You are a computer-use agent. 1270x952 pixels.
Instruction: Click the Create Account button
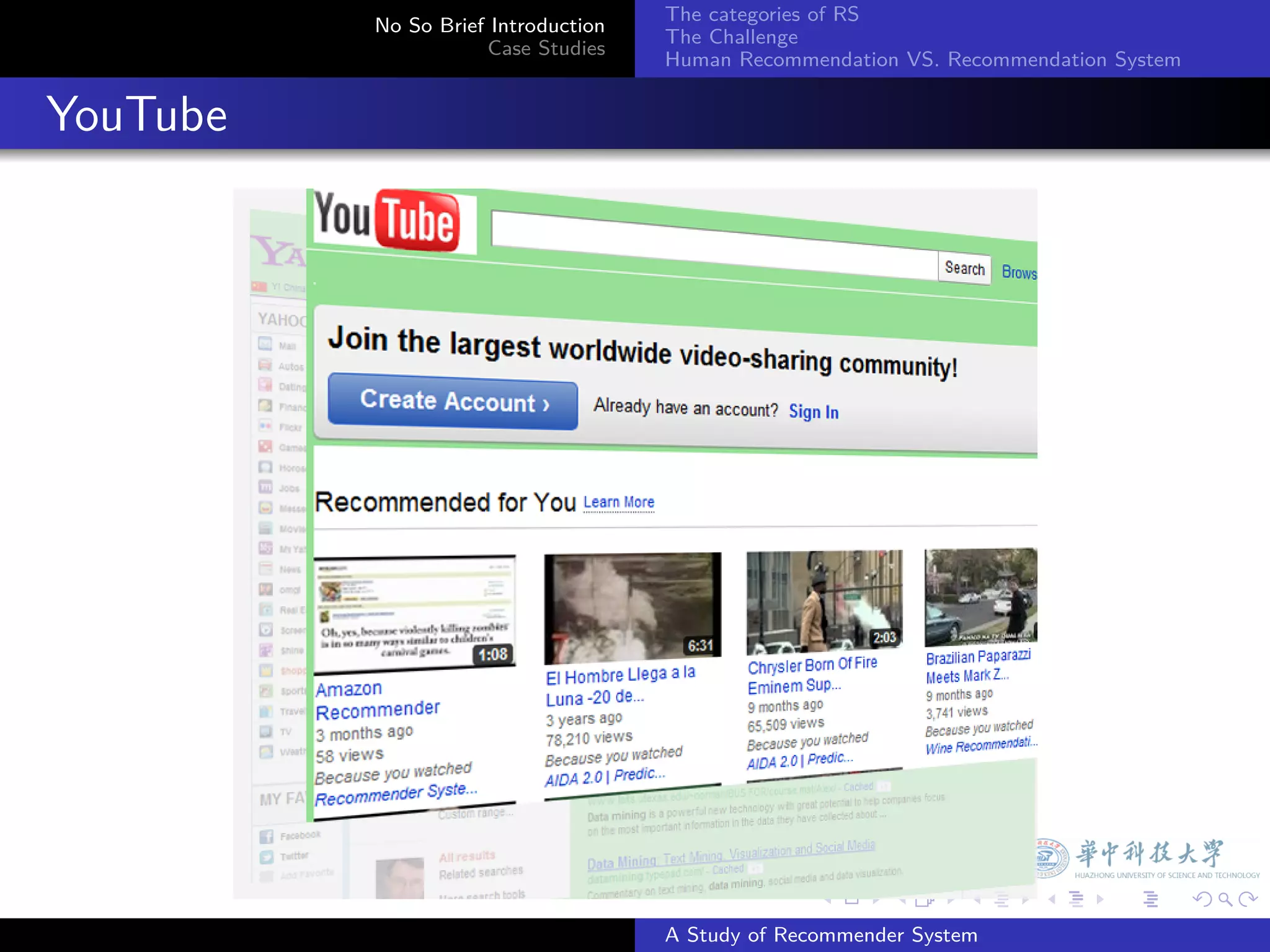(453, 402)
